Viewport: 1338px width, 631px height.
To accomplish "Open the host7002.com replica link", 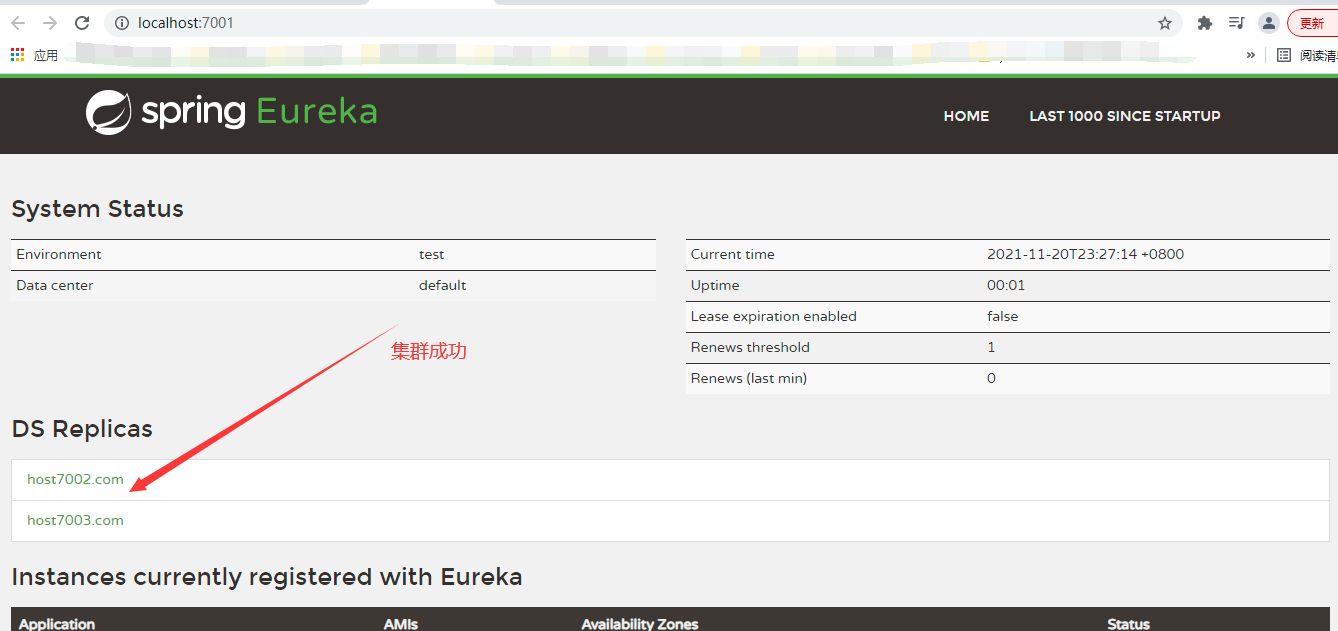I will pyautogui.click(x=75, y=479).
